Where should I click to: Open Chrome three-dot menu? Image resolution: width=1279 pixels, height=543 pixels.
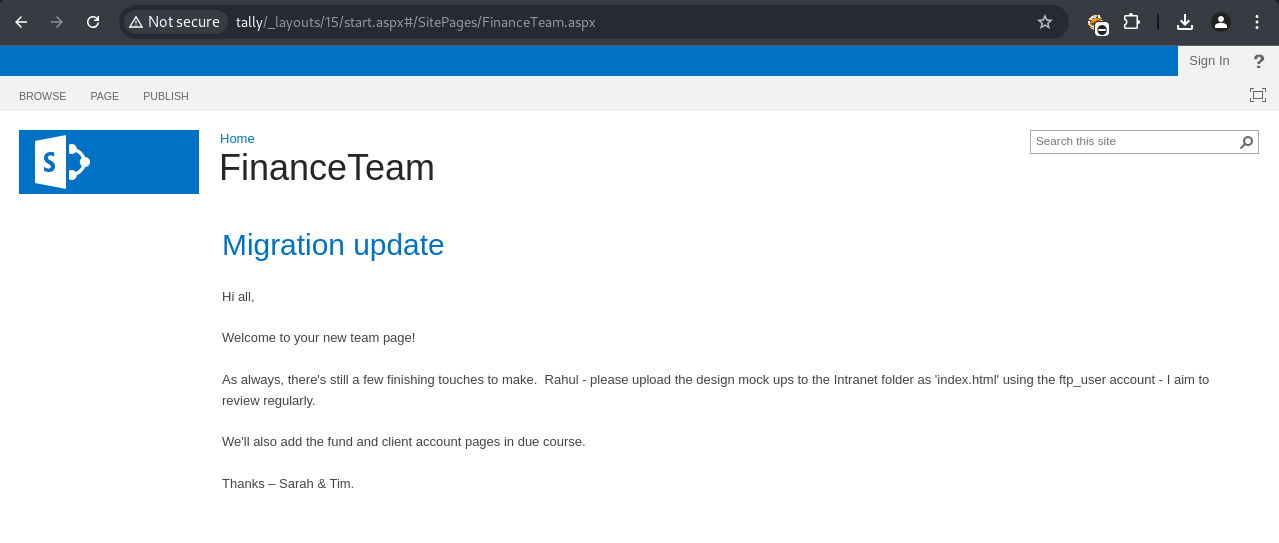pyautogui.click(x=1257, y=22)
